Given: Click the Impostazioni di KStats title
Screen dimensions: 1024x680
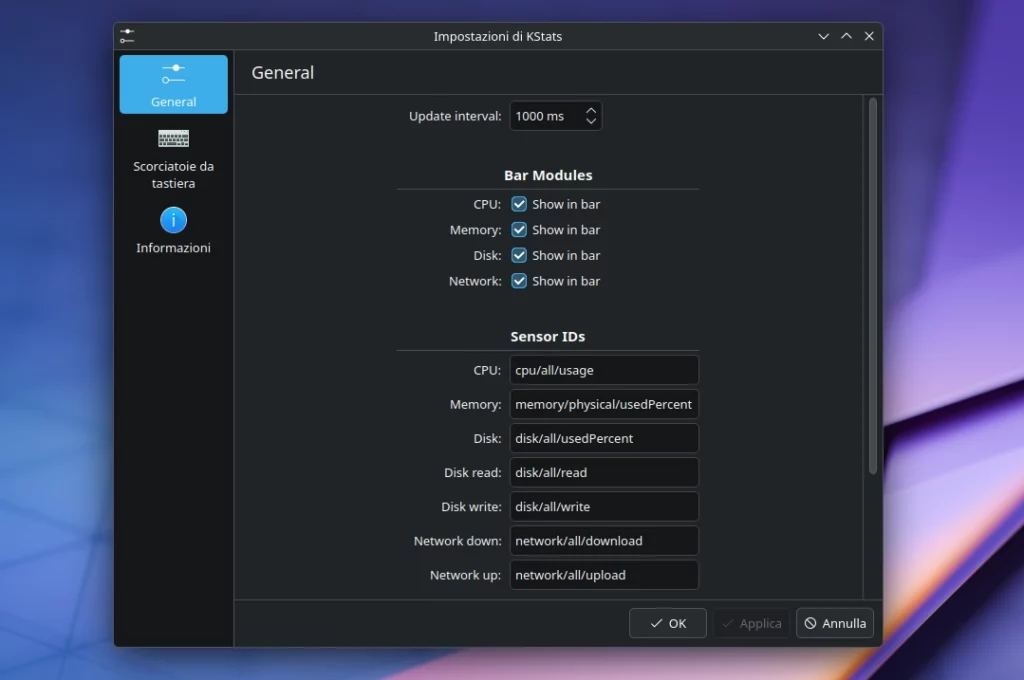Looking at the screenshot, I should [498, 37].
